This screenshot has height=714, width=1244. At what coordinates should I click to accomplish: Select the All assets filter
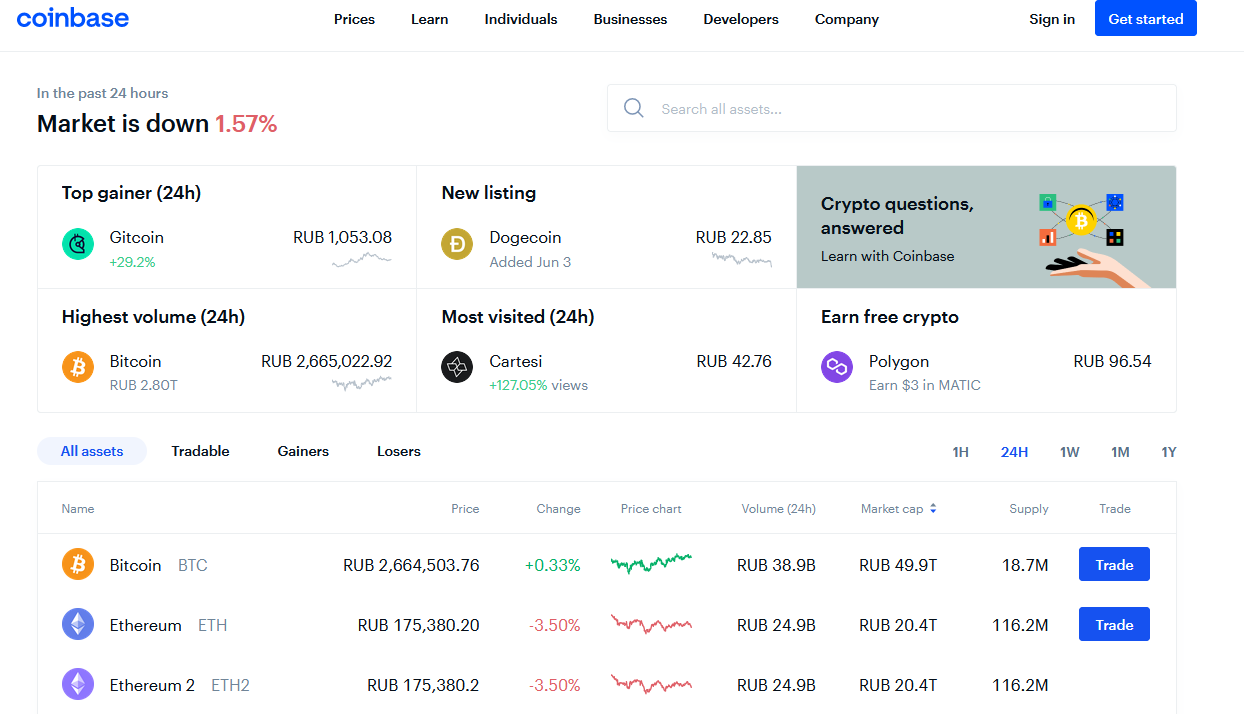[92, 451]
